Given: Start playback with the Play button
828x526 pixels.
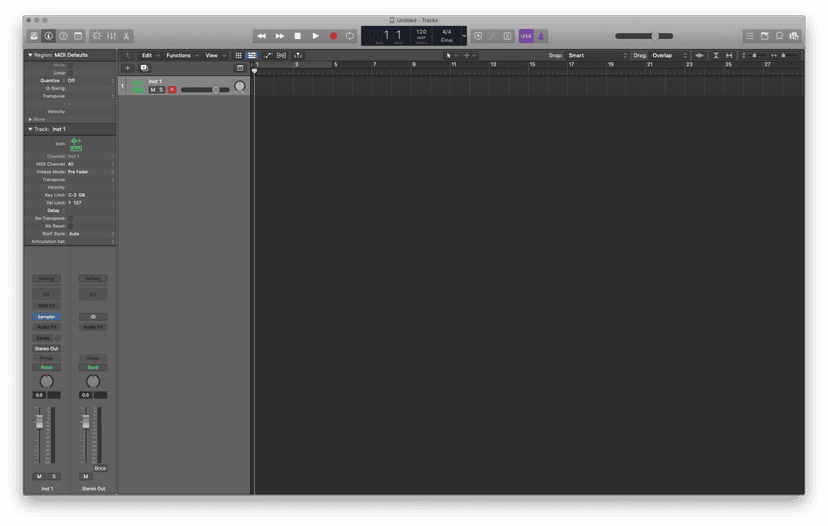Looking at the screenshot, I should [315, 36].
